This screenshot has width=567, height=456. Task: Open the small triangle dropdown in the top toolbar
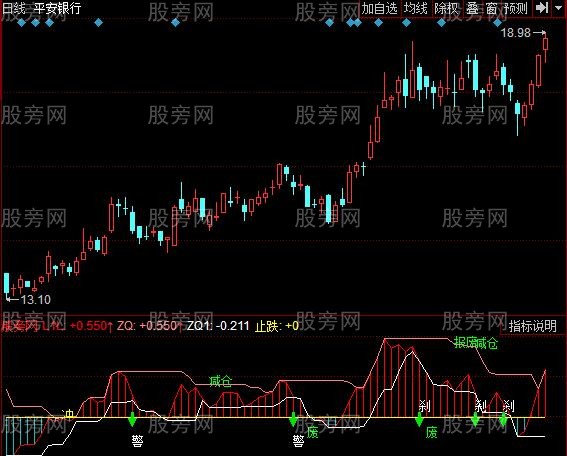[559, 8]
